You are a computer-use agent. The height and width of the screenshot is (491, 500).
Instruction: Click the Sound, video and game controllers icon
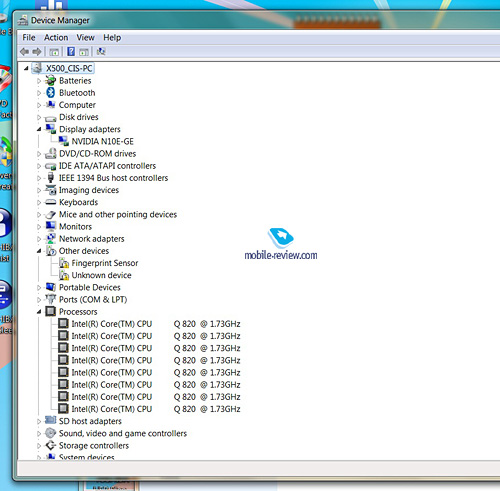[x=51, y=433]
